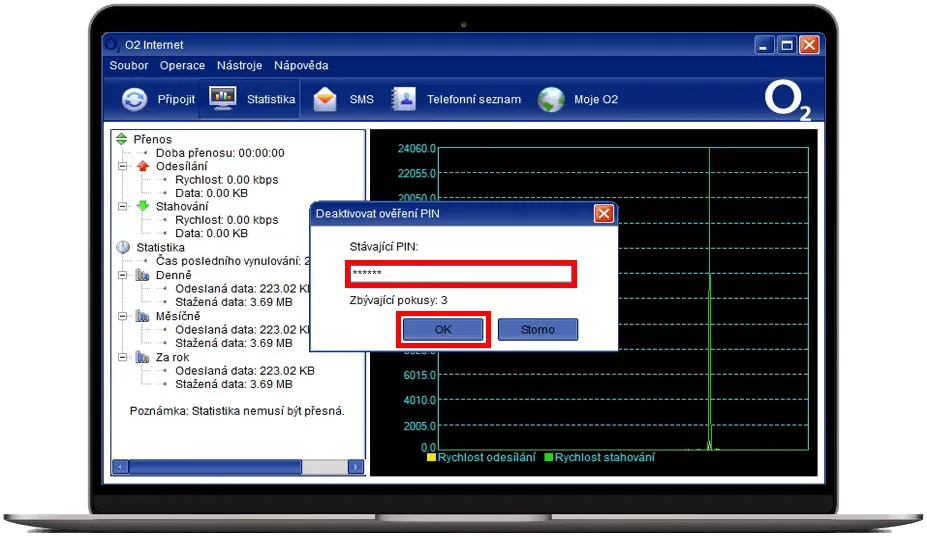Select the Přenos transfer arrows icon

[x=122, y=139]
